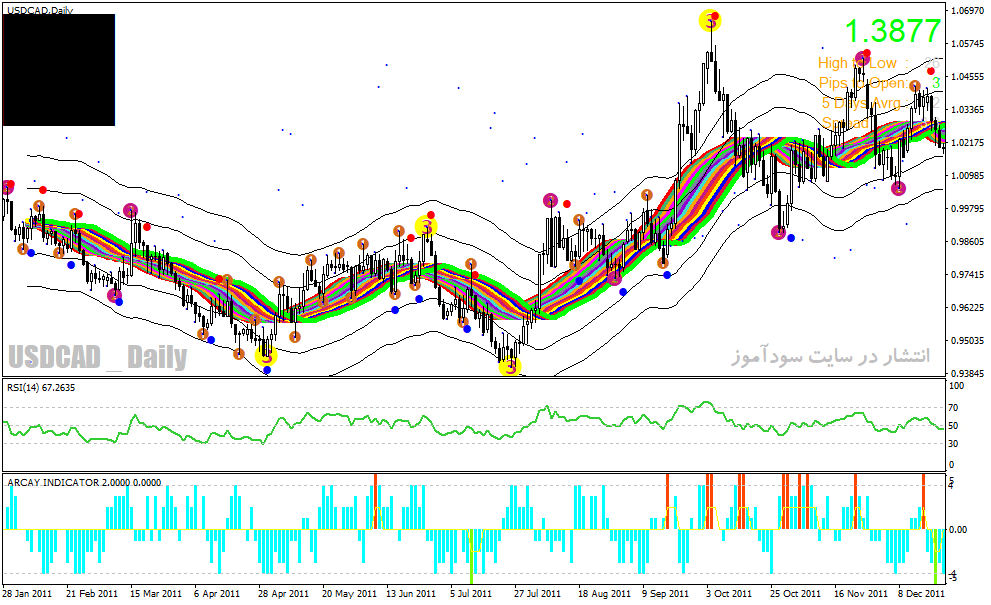Click the 1.06970 price on the axis
The image size is (991, 605).
click(967, 11)
